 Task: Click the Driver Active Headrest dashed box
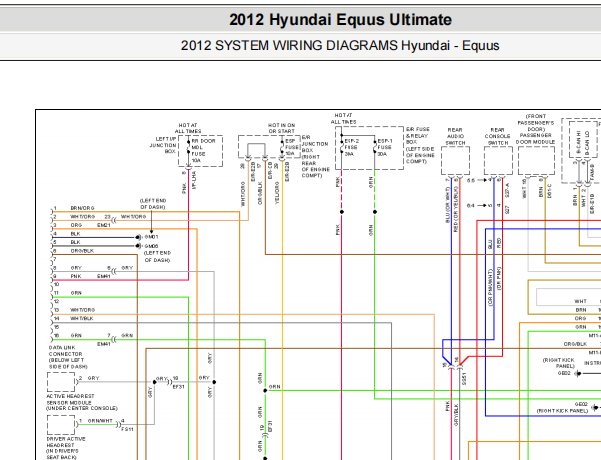point(61,425)
